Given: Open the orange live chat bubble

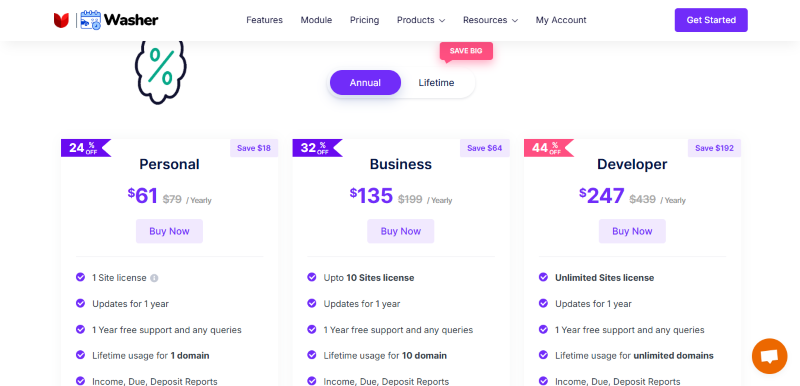Looking at the screenshot, I should pos(769,356).
